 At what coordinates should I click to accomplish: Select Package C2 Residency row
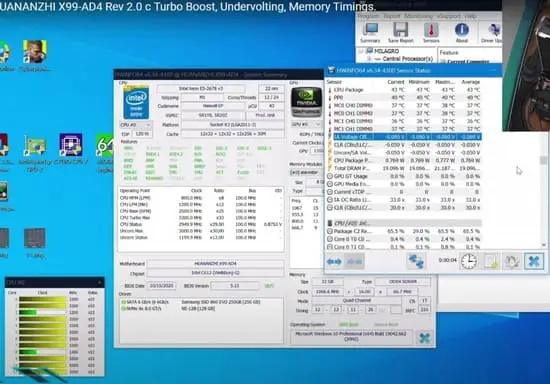403,231
